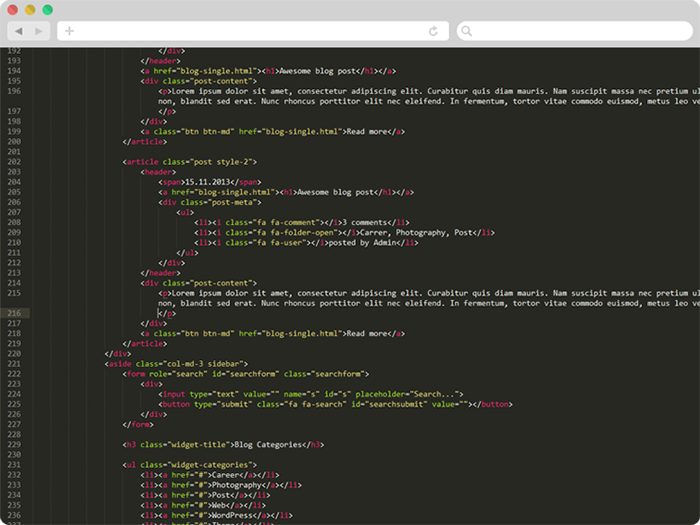This screenshot has height=525, width=700.
Task: Click line number 202 in the gutter
Action: coord(14,161)
